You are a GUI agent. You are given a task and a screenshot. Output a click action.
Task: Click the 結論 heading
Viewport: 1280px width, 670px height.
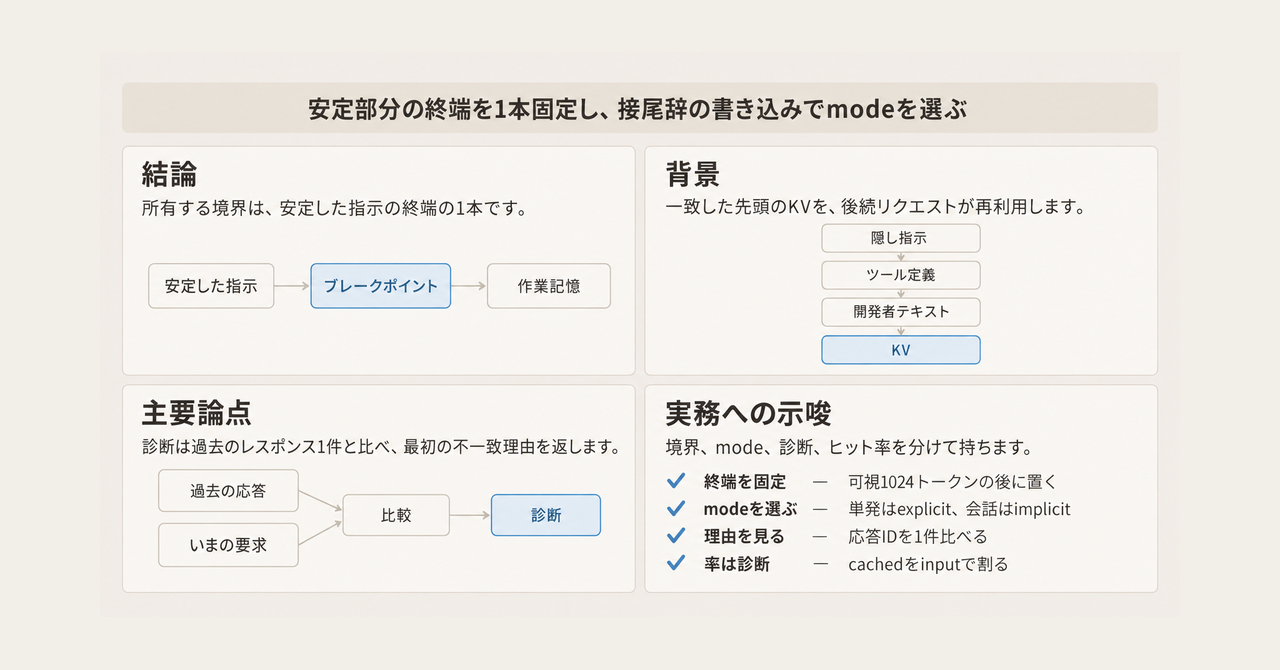pyautogui.click(x=169, y=175)
